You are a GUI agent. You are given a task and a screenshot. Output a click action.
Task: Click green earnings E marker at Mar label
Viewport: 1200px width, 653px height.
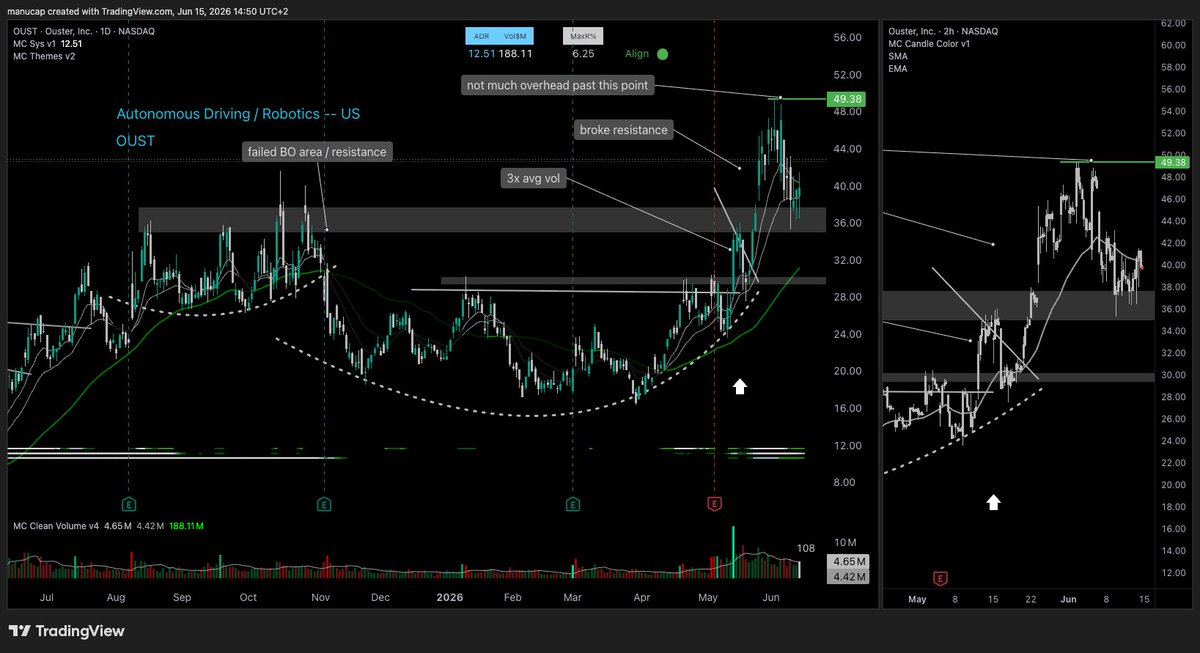[x=573, y=502]
